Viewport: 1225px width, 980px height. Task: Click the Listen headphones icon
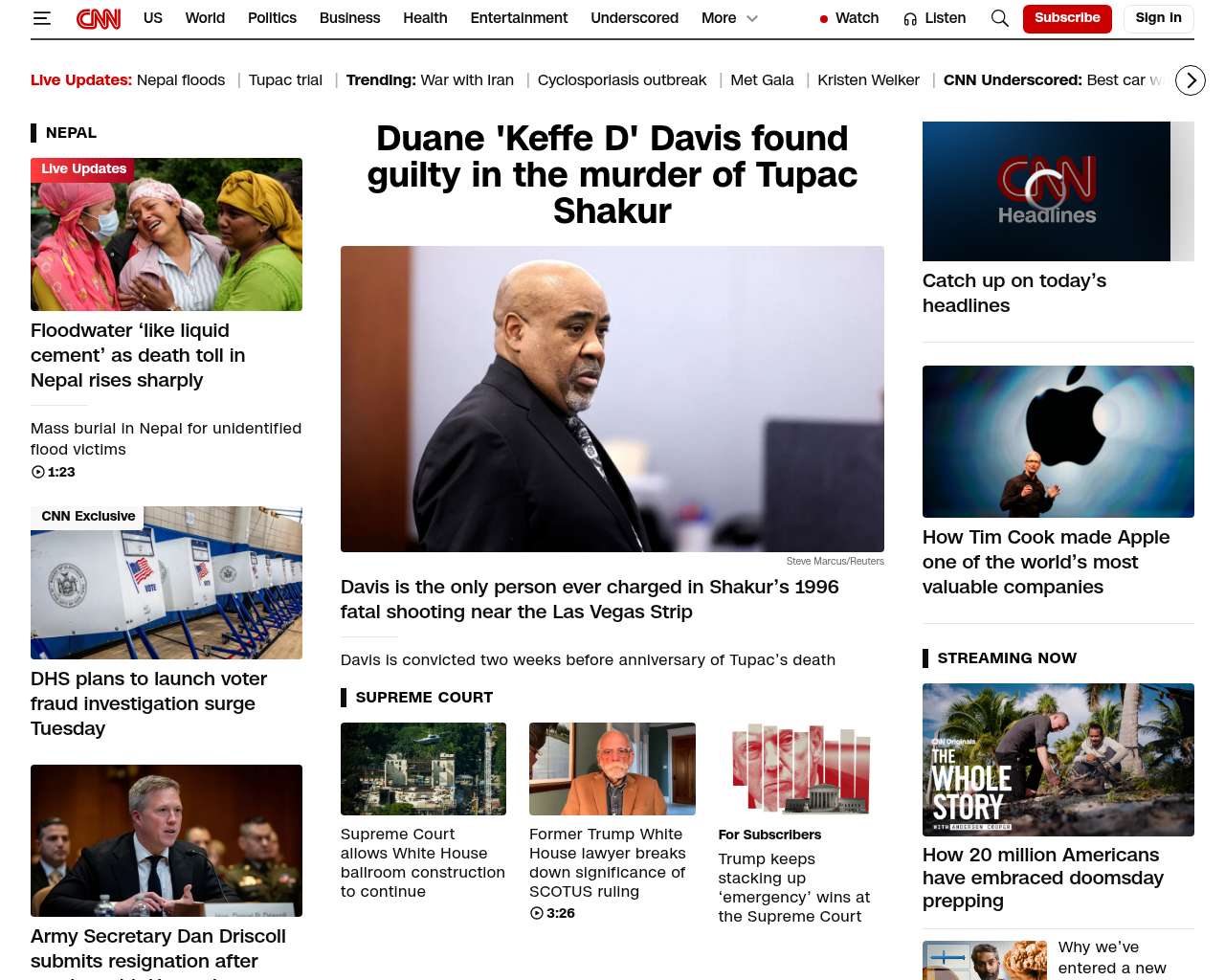(910, 19)
